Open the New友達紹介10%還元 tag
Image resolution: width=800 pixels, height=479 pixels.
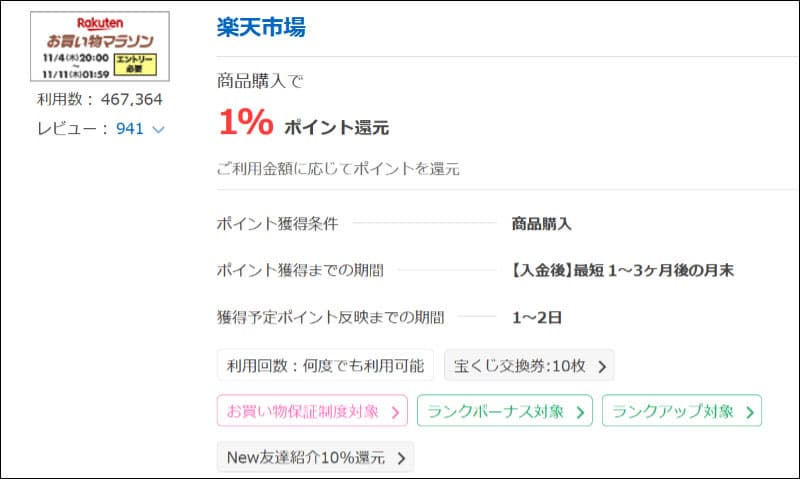(x=315, y=457)
